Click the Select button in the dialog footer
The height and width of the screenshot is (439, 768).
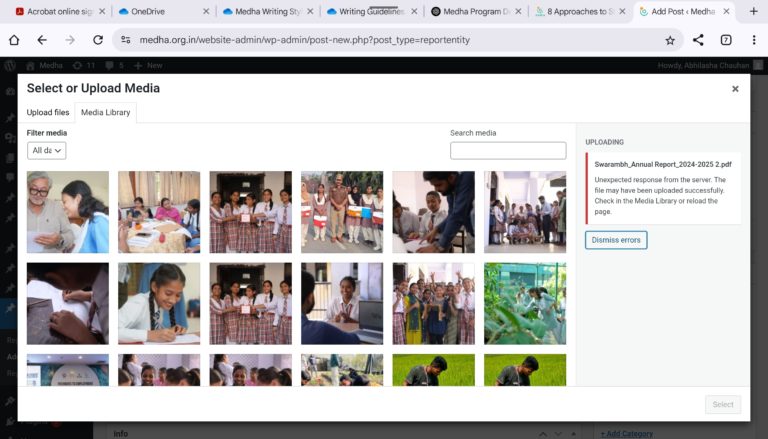pos(723,404)
